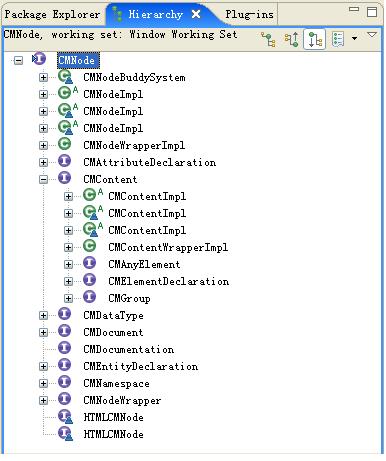Toggle the Subtype Hierarchy toolbar button
386x461 pixels.
coord(315,40)
